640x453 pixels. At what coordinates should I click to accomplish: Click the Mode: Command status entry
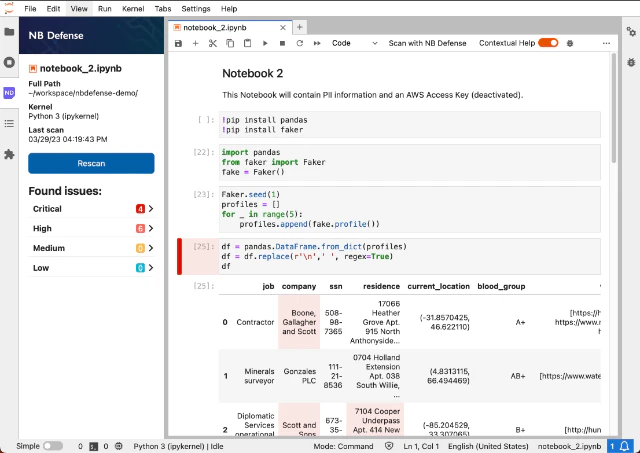(343, 446)
